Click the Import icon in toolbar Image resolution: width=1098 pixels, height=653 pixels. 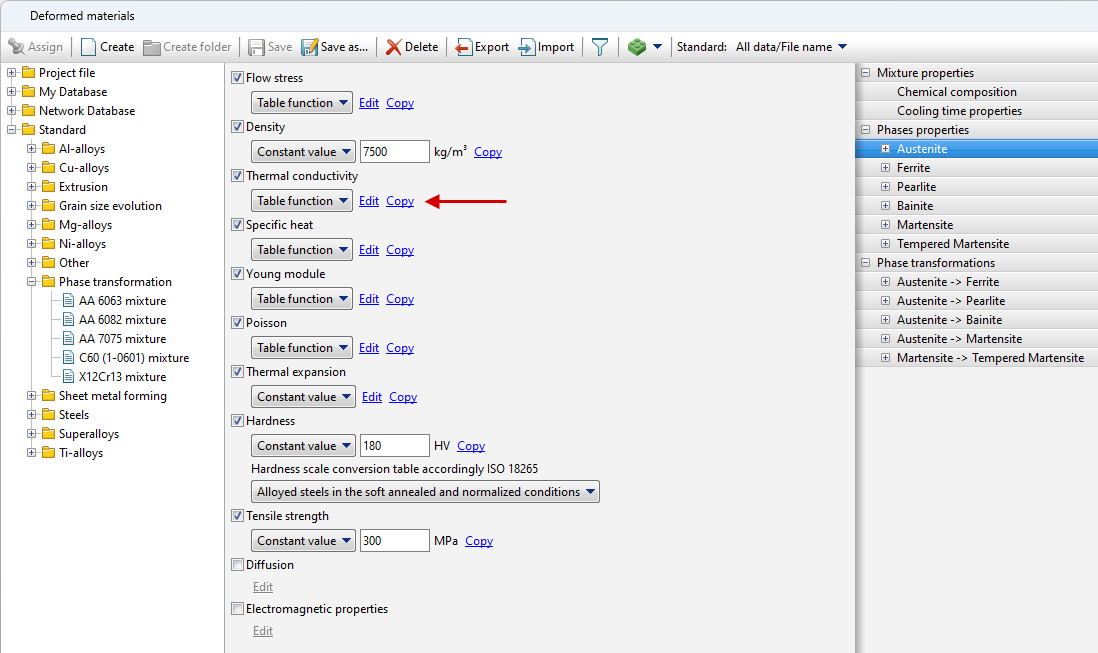pyautogui.click(x=527, y=47)
